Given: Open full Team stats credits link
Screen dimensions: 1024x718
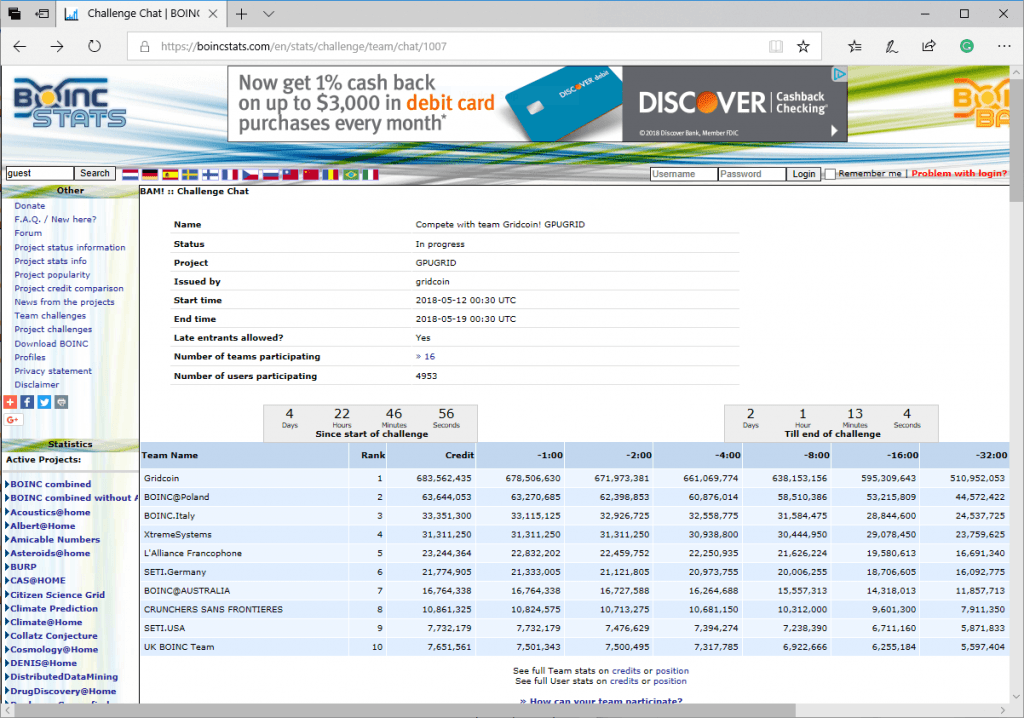Looking at the screenshot, I should click(x=626, y=671).
